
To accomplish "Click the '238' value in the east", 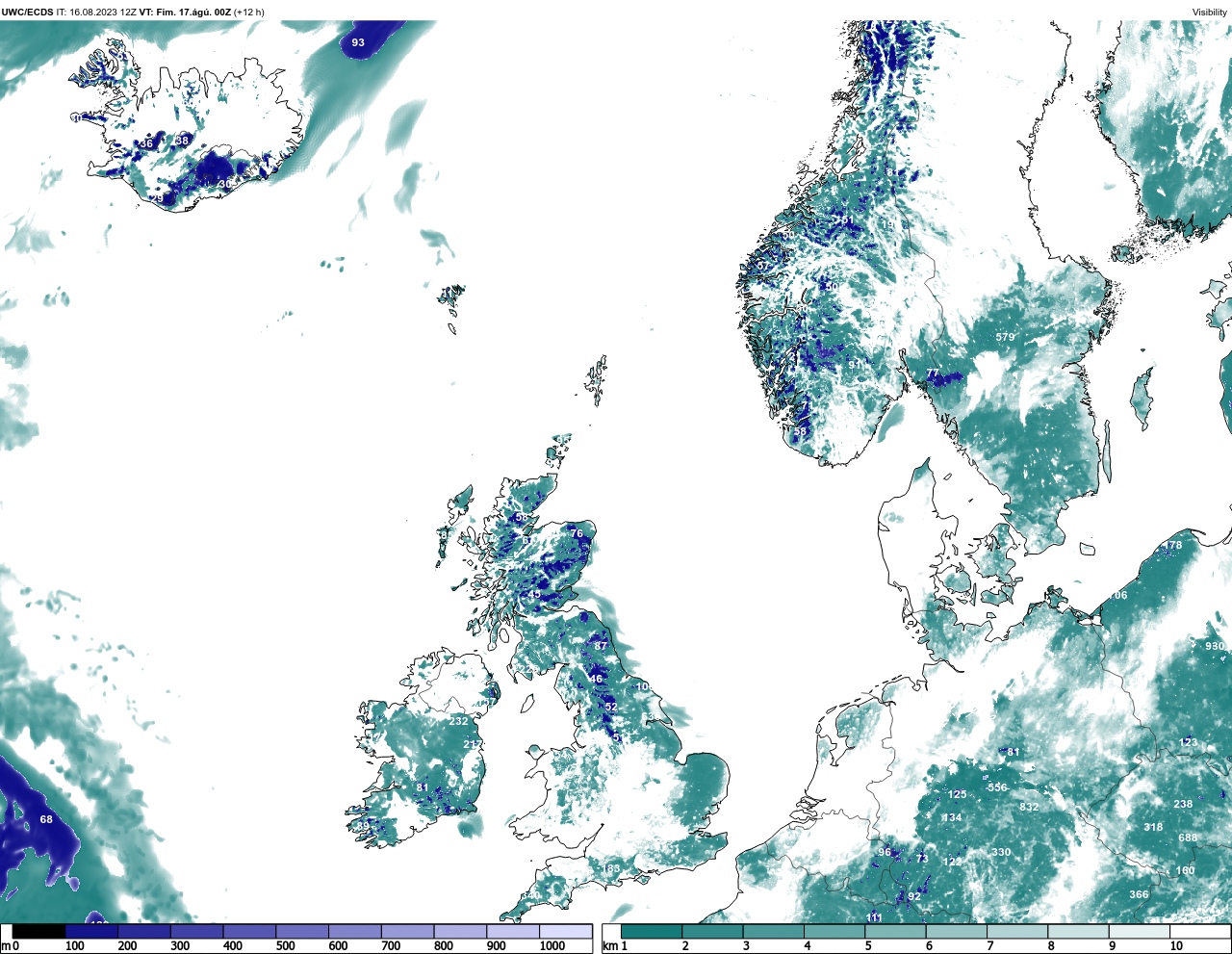I will coord(1183,804).
